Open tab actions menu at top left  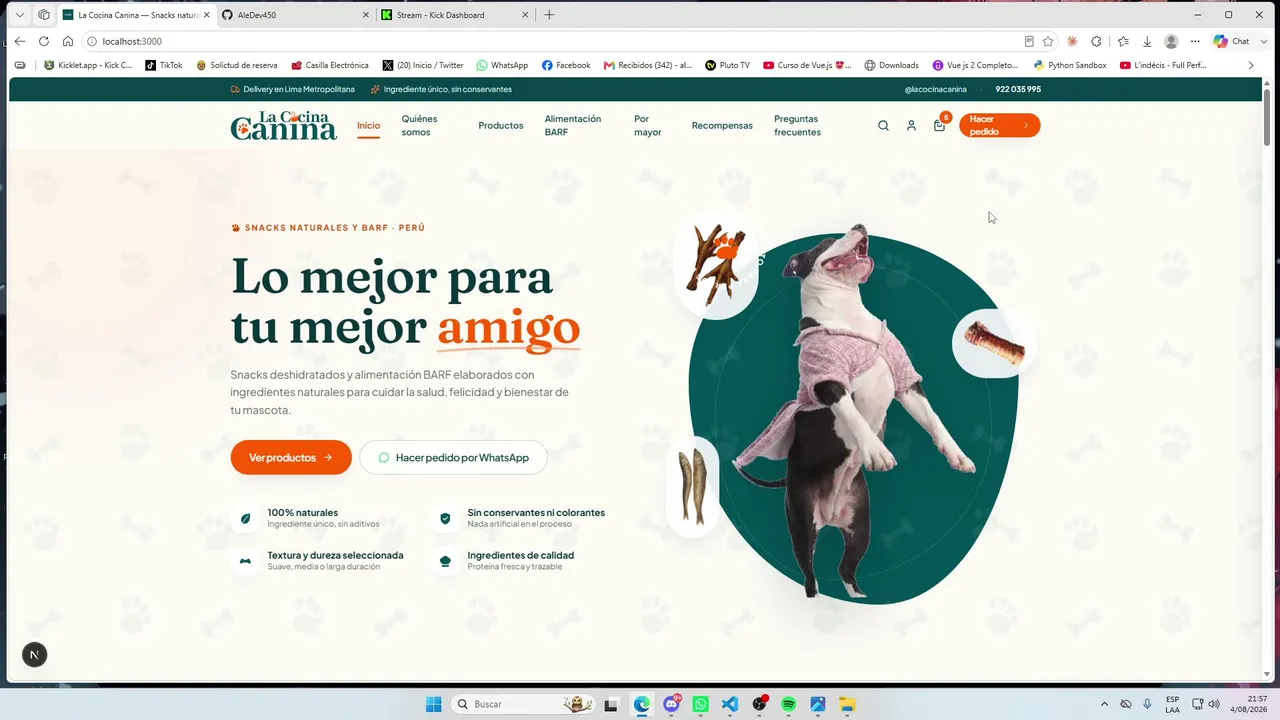[x=19, y=15]
